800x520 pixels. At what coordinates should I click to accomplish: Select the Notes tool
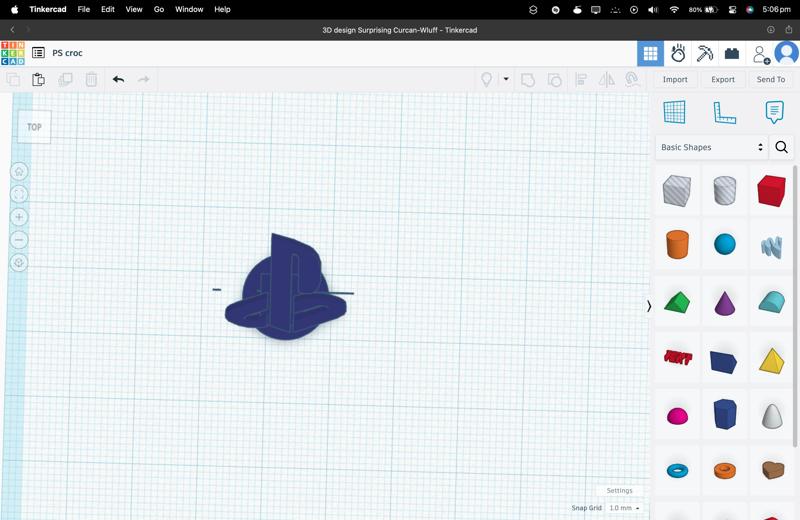[x=774, y=112]
